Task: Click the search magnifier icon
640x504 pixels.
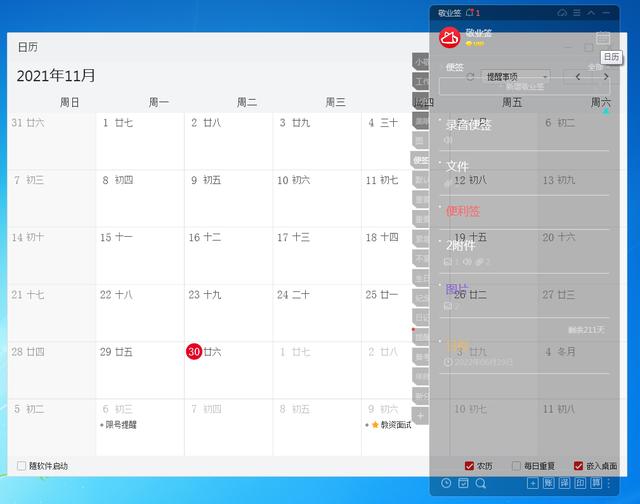Action: pos(480,483)
